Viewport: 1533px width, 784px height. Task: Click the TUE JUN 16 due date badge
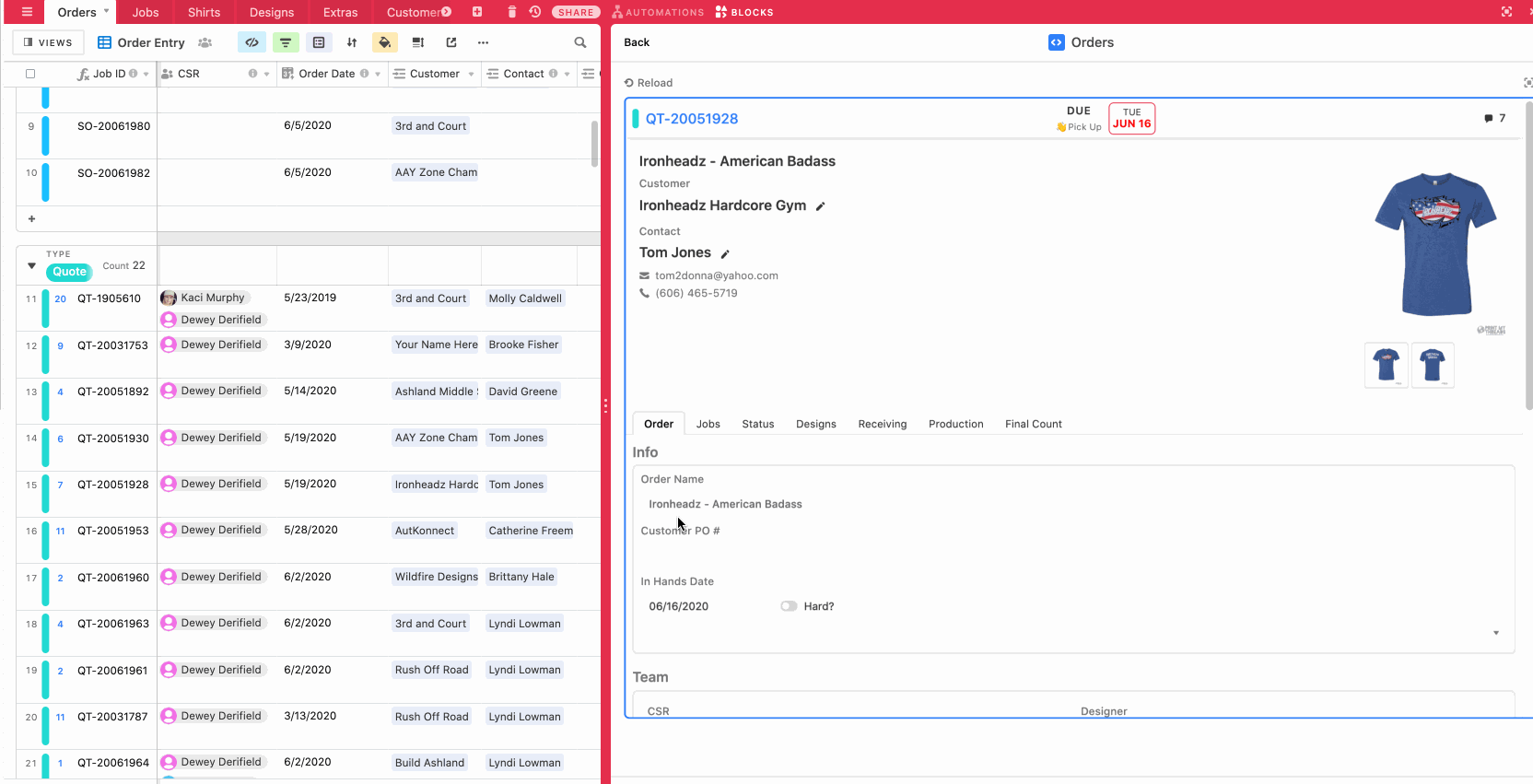pyautogui.click(x=1131, y=119)
